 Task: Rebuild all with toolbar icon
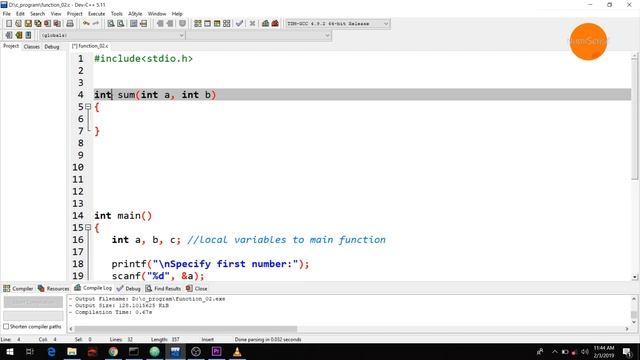[x=227, y=24]
